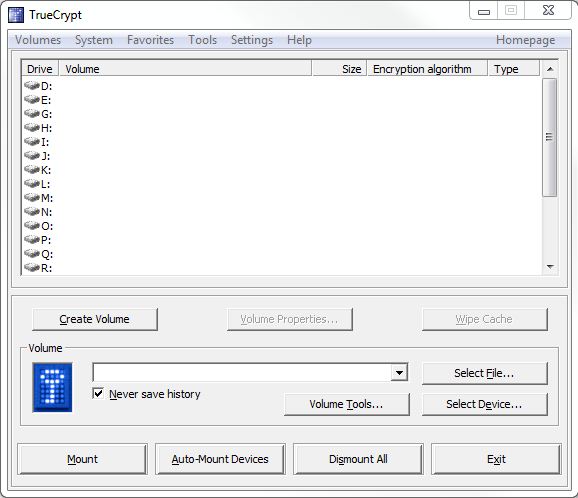Click the drive list scroll-down arrow

coord(550,267)
